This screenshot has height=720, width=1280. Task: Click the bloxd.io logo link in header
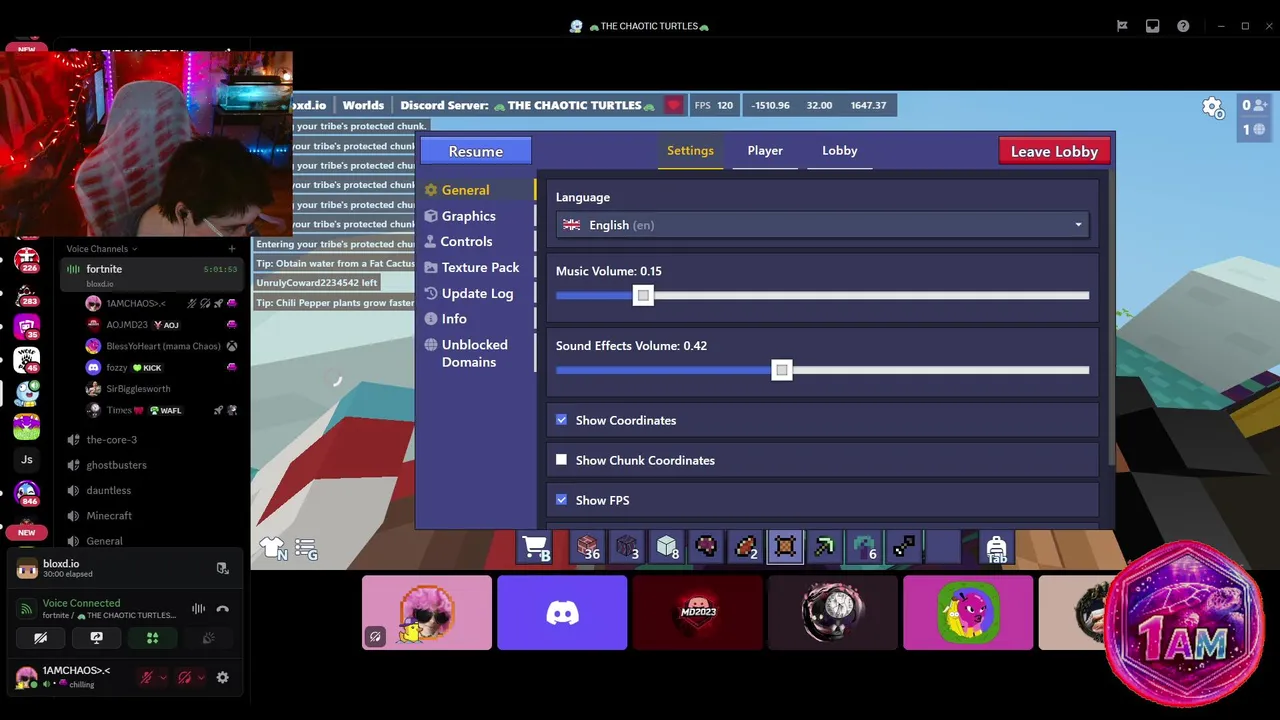308,105
